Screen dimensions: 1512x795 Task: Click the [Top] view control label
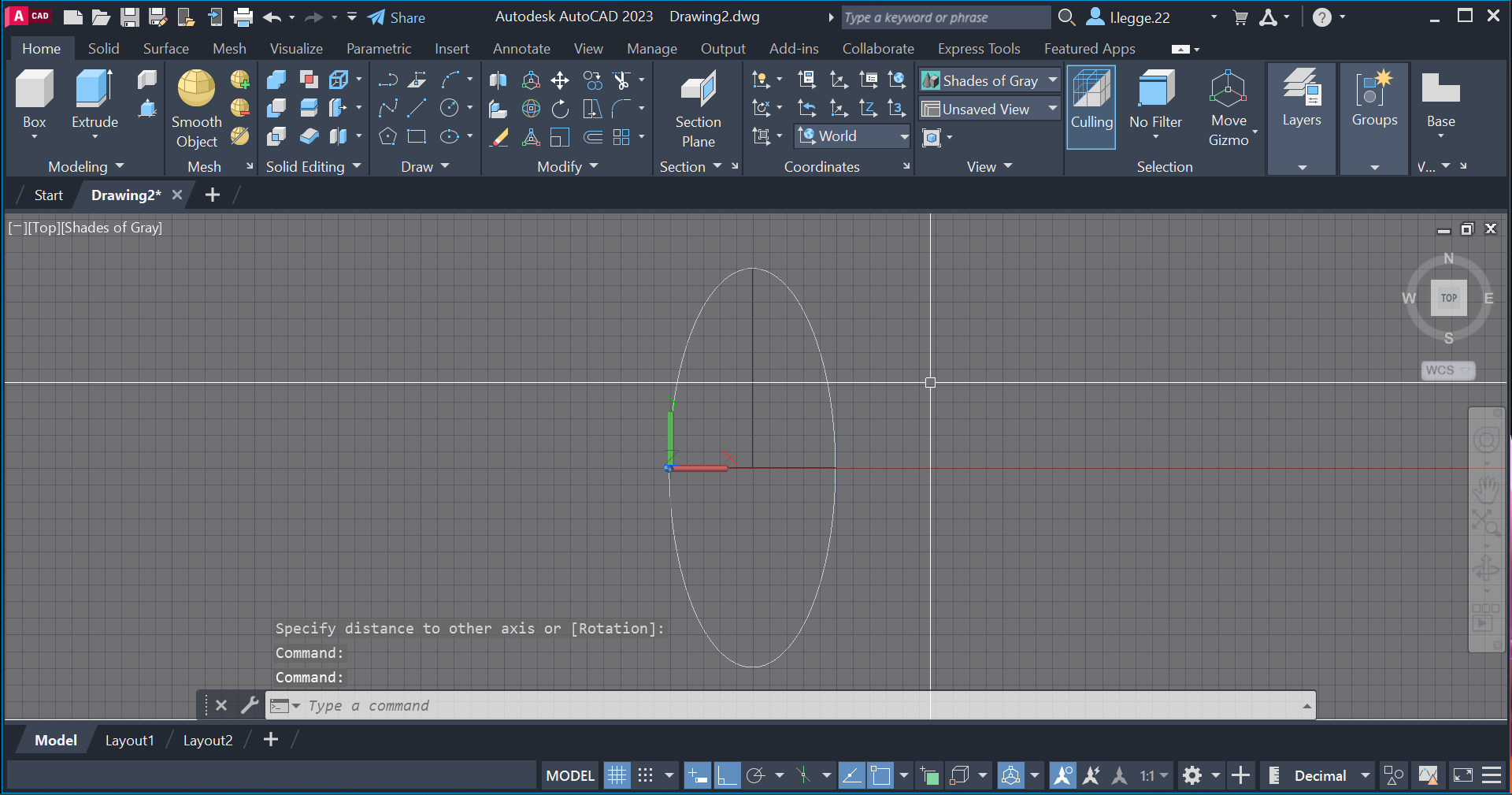click(x=44, y=228)
